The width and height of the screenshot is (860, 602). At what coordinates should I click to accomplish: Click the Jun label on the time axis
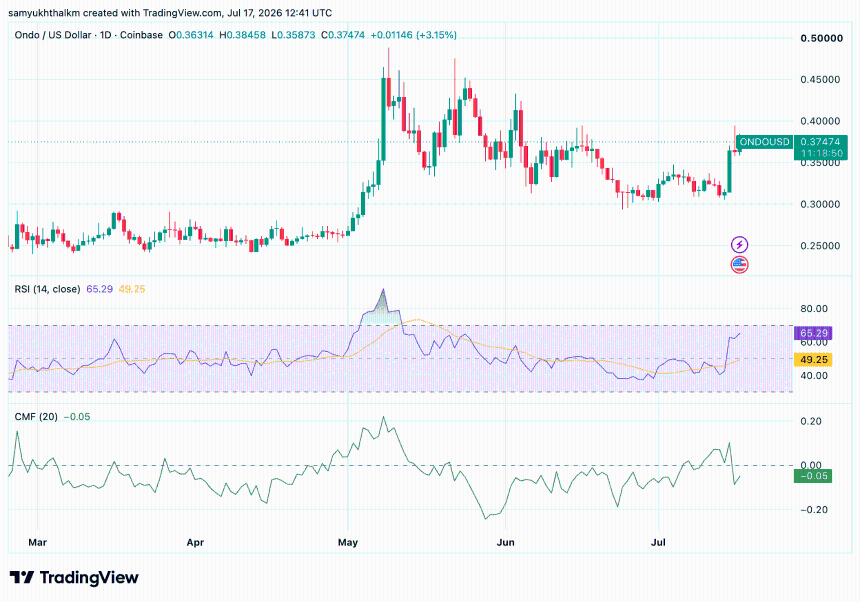click(x=505, y=542)
